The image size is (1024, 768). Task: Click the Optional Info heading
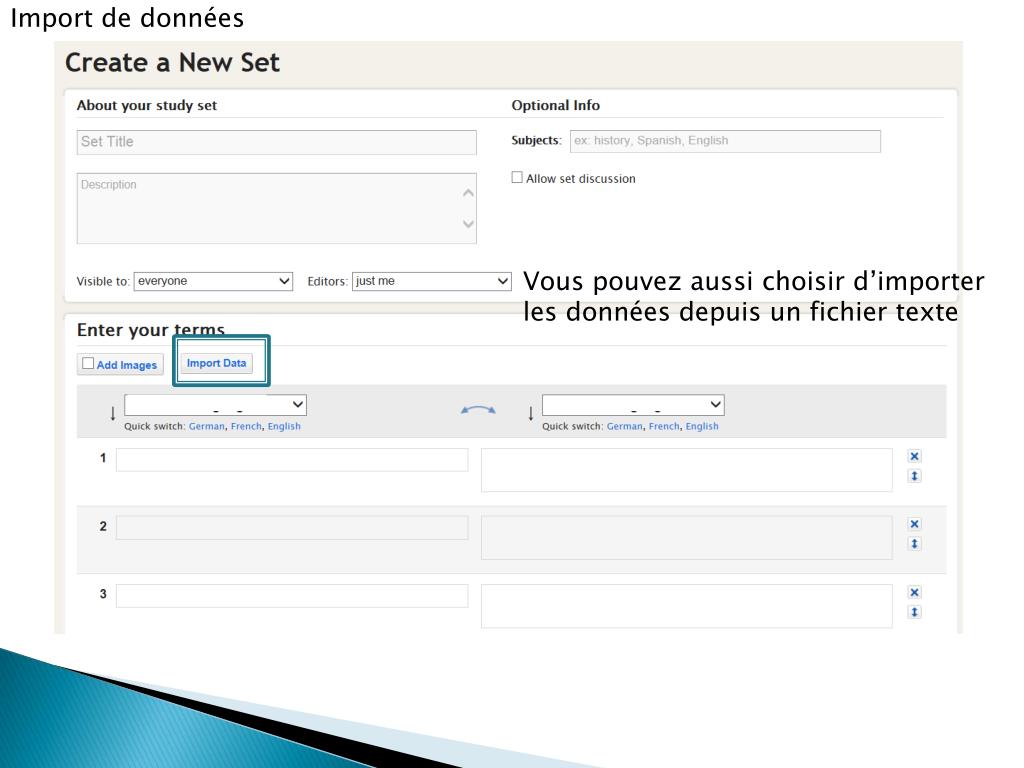point(556,105)
